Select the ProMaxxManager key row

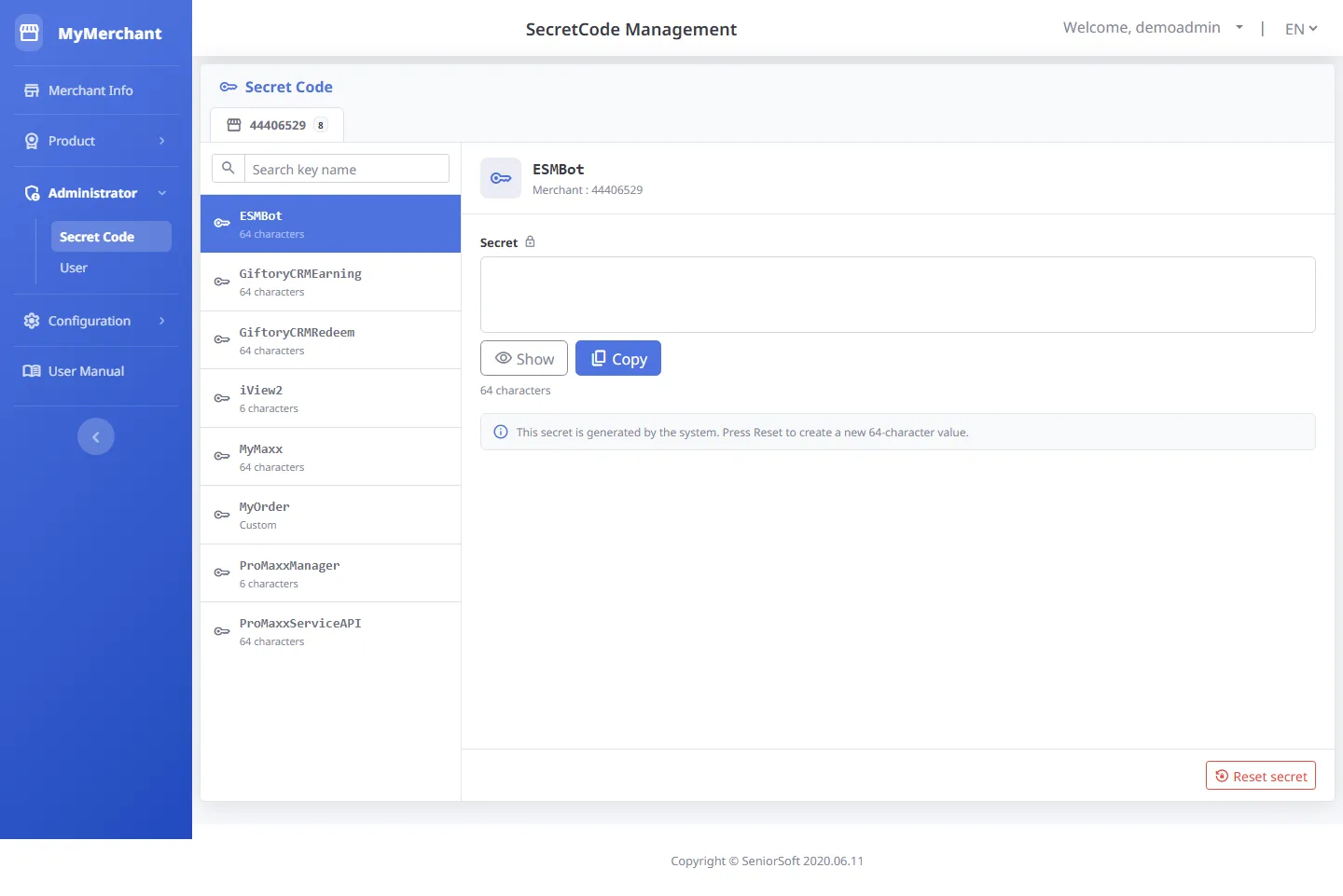[x=330, y=573]
